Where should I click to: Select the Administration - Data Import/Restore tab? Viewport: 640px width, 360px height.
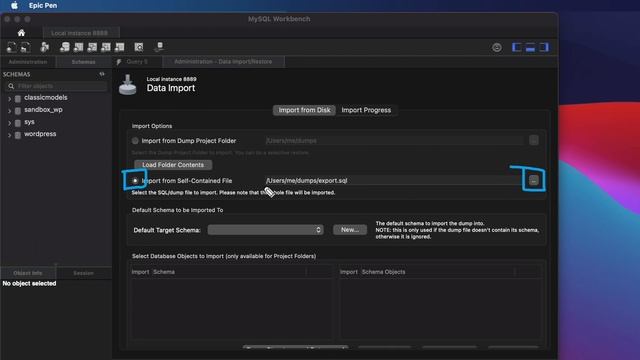[x=223, y=62]
